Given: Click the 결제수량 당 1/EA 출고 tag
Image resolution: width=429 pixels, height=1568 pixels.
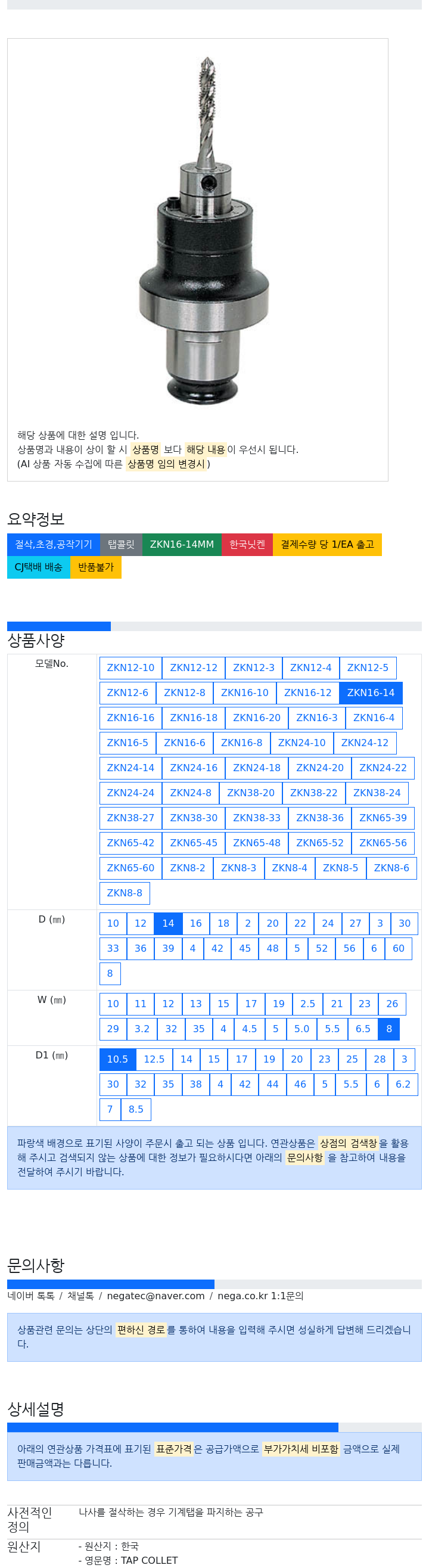Looking at the screenshot, I should point(327,544).
